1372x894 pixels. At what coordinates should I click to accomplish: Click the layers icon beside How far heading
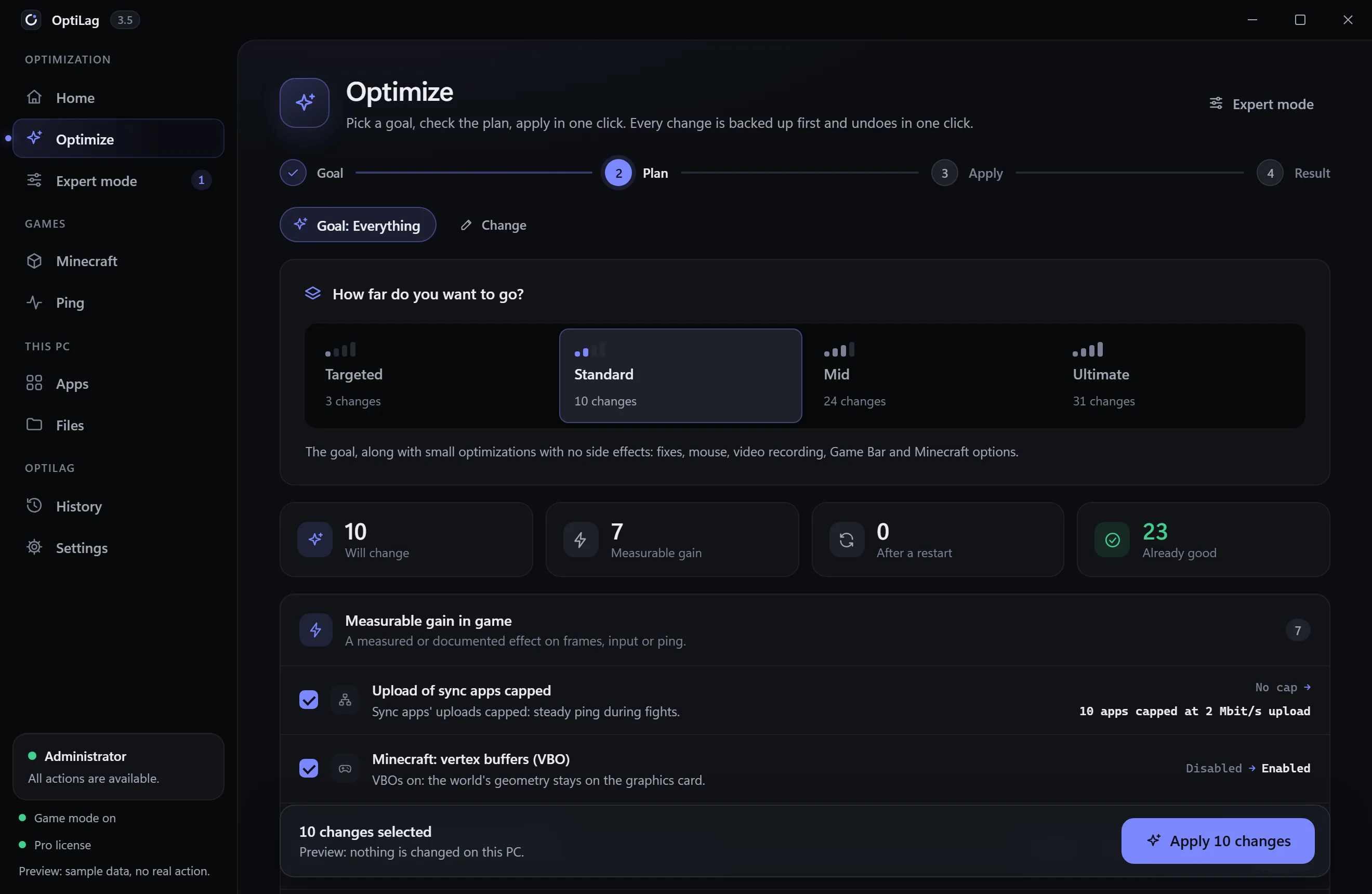(x=312, y=293)
